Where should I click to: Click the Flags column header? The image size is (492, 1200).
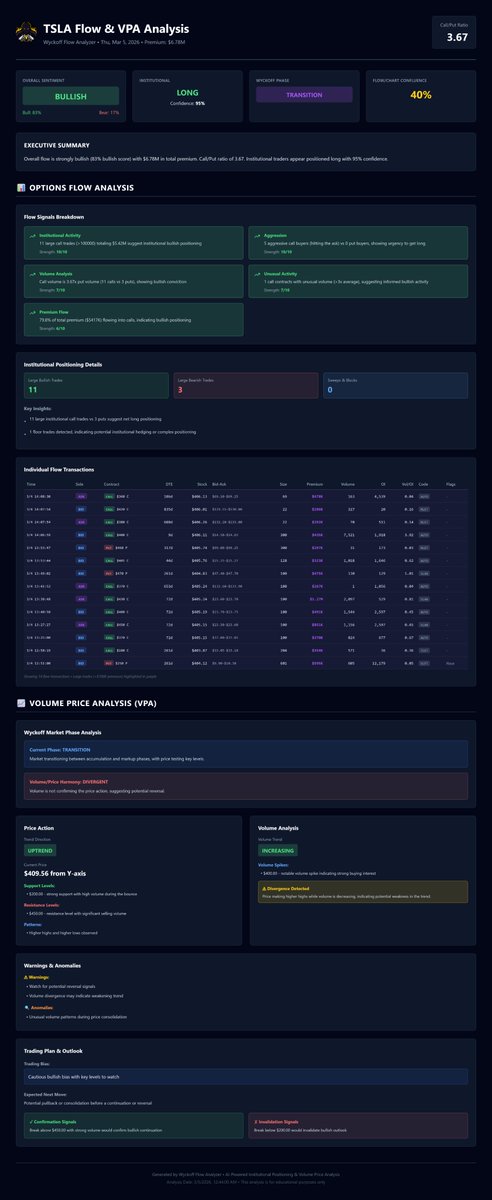pos(452,483)
